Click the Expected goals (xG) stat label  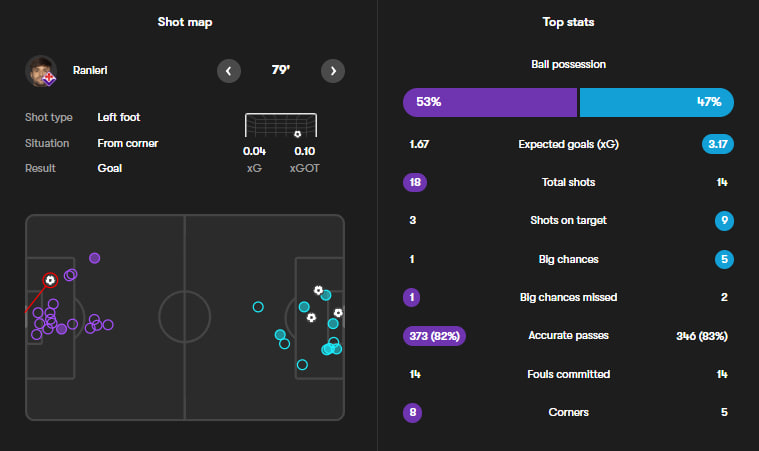568,144
